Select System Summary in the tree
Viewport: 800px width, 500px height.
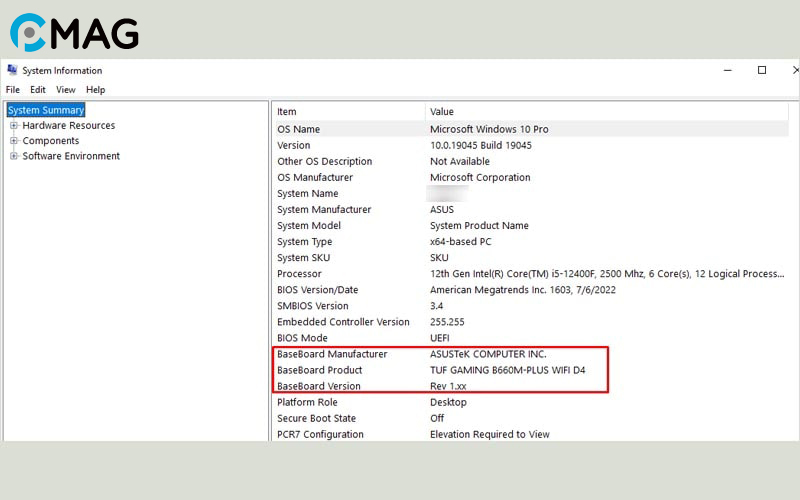point(46,110)
